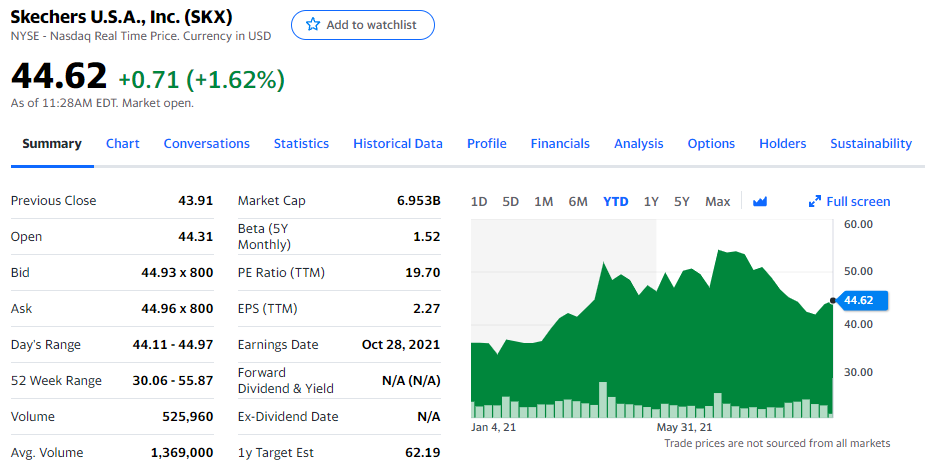Viewport: 925px width, 474px height.
Task: Click the Open value 44.31
Action: click(195, 237)
